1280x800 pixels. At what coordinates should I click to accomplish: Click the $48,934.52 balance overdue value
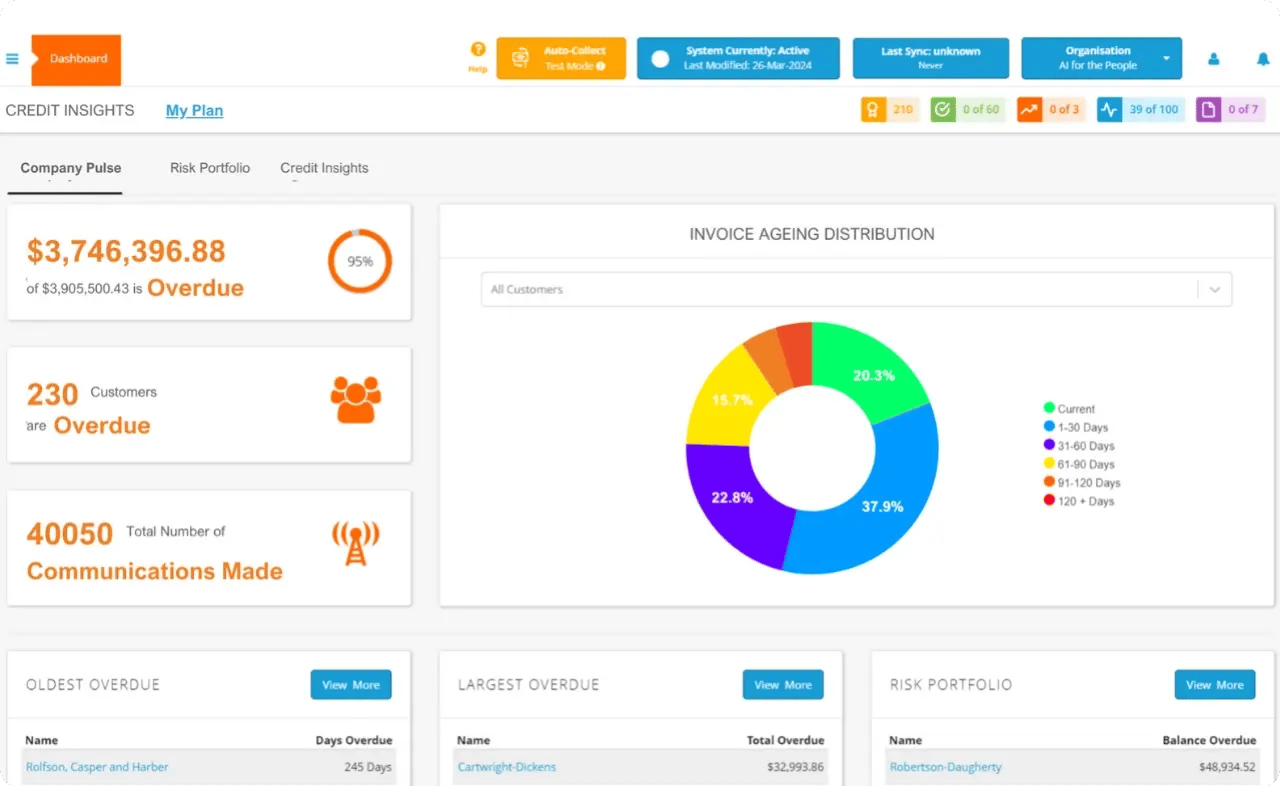(1227, 767)
